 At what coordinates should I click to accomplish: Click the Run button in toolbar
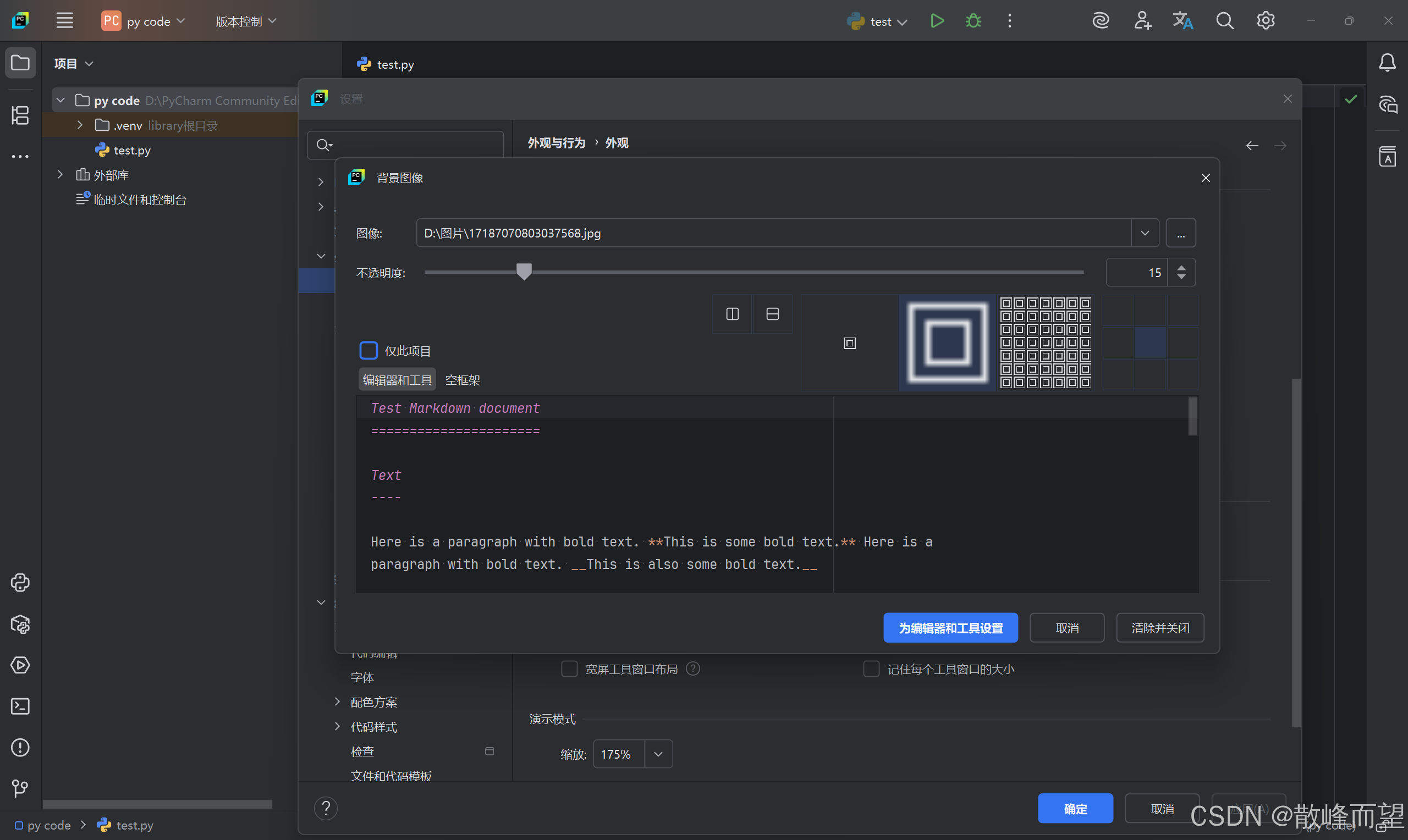pos(937,21)
